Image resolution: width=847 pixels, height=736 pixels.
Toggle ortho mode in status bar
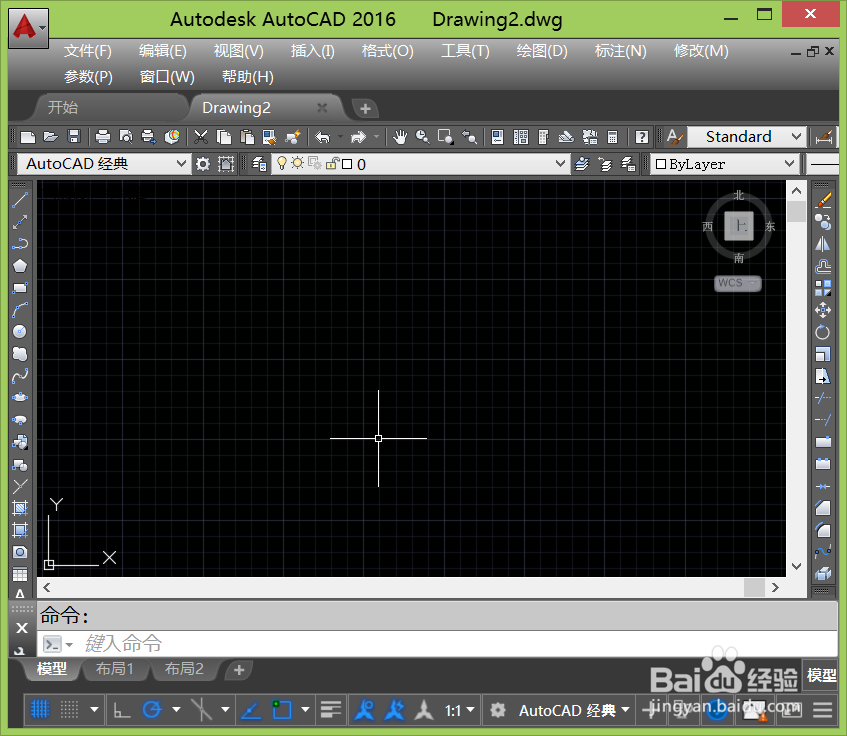[122, 709]
